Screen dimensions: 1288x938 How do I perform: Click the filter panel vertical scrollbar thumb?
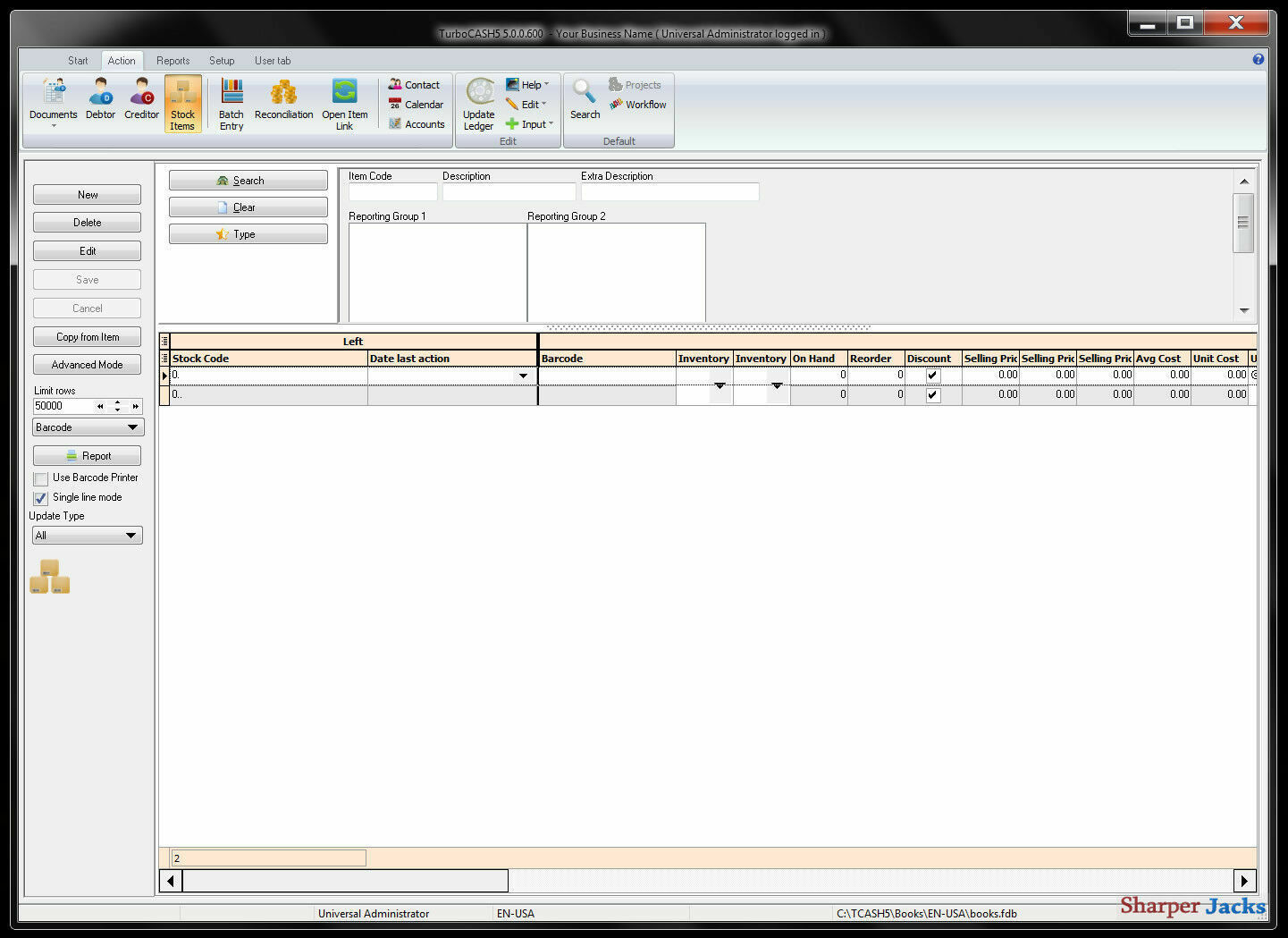coord(1243,222)
